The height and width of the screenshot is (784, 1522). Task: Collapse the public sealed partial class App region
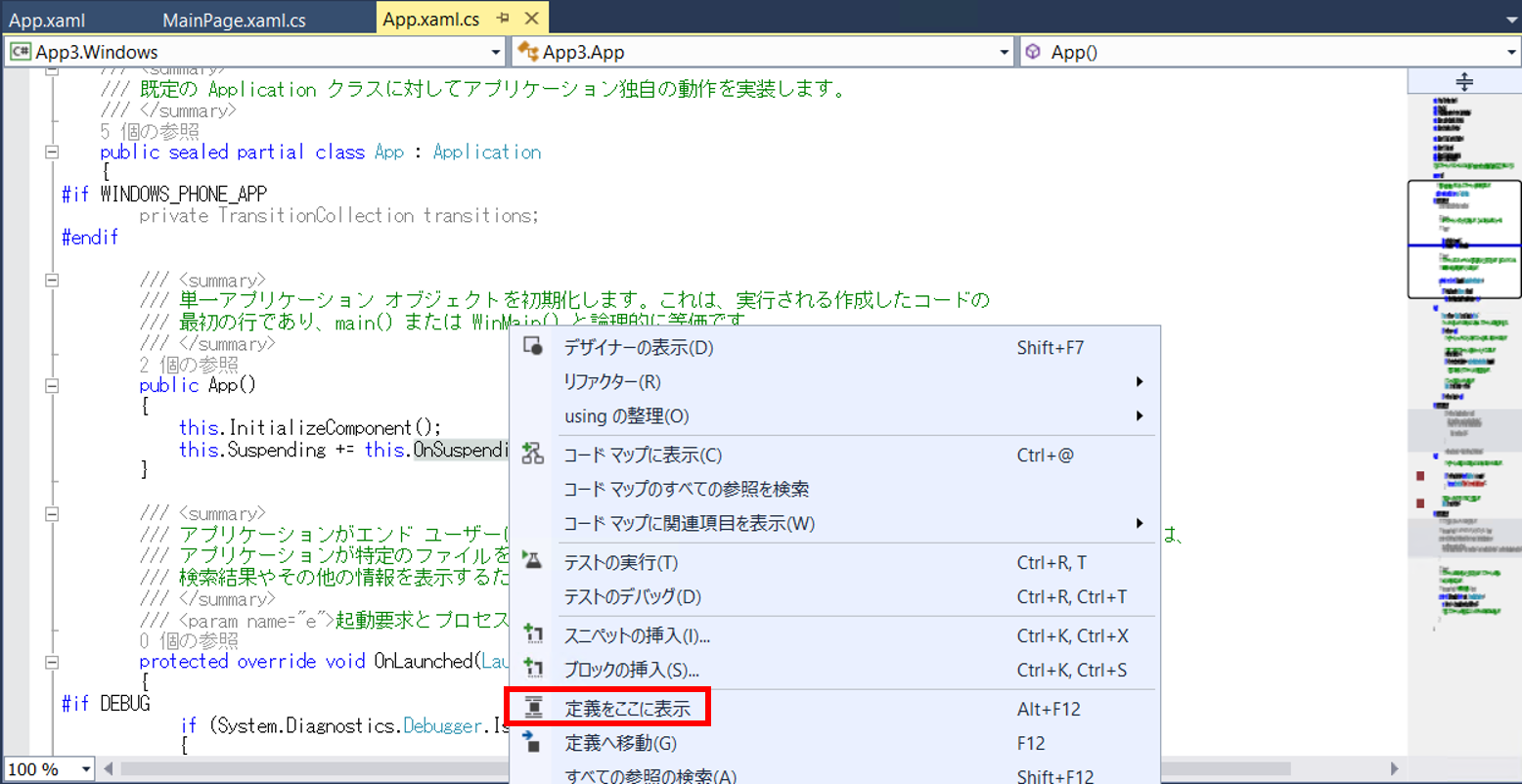51,152
